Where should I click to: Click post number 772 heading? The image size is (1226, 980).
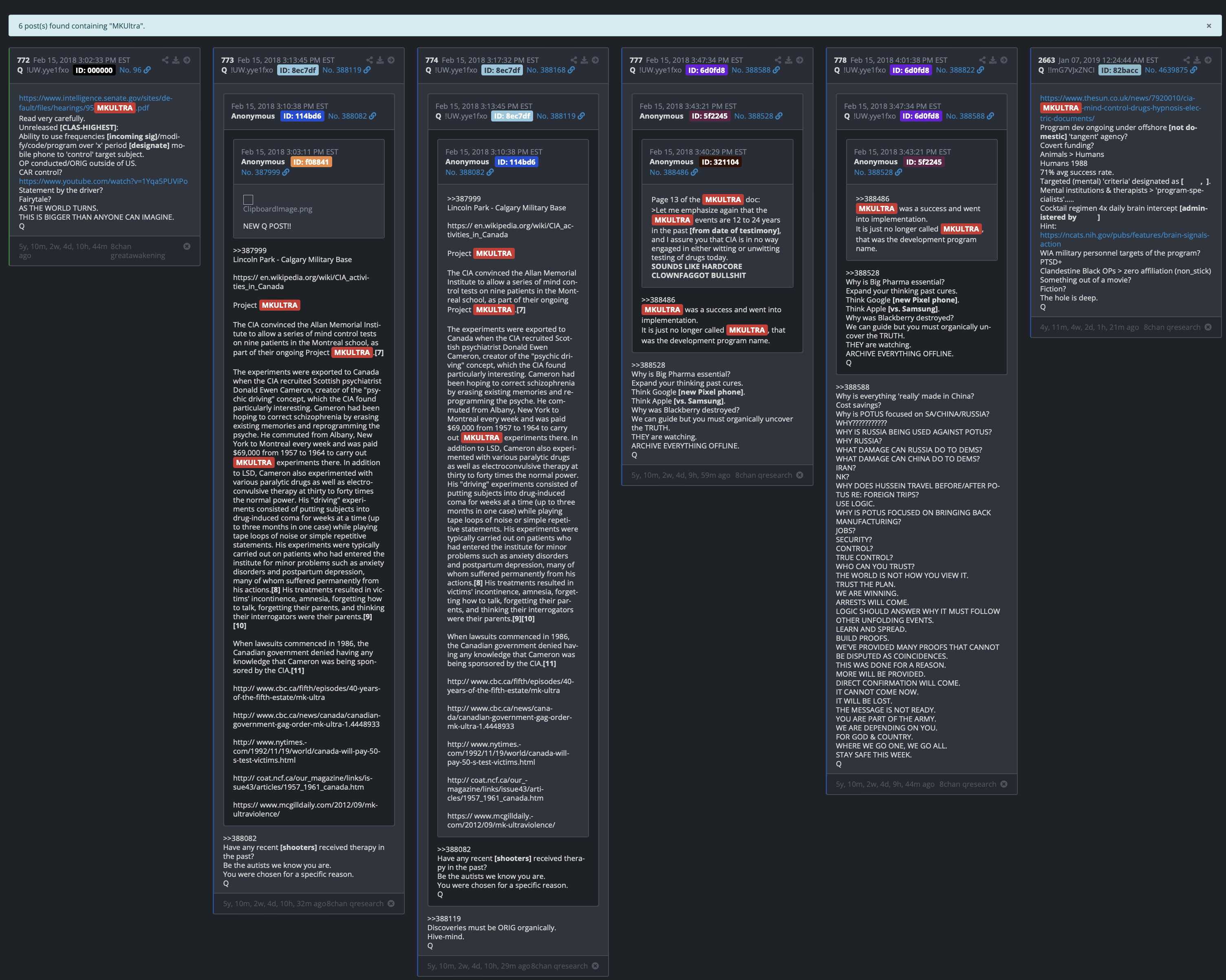(23, 60)
